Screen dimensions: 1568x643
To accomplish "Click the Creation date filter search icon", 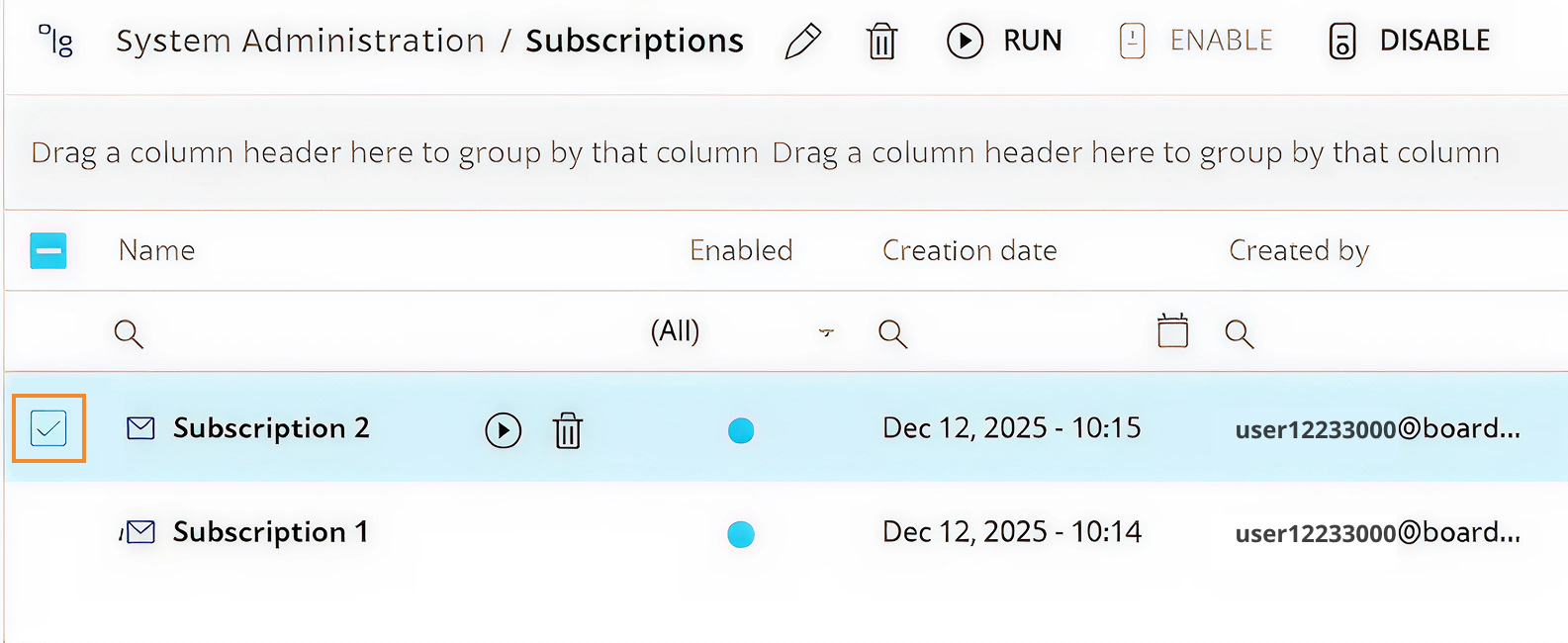I will point(892,333).
